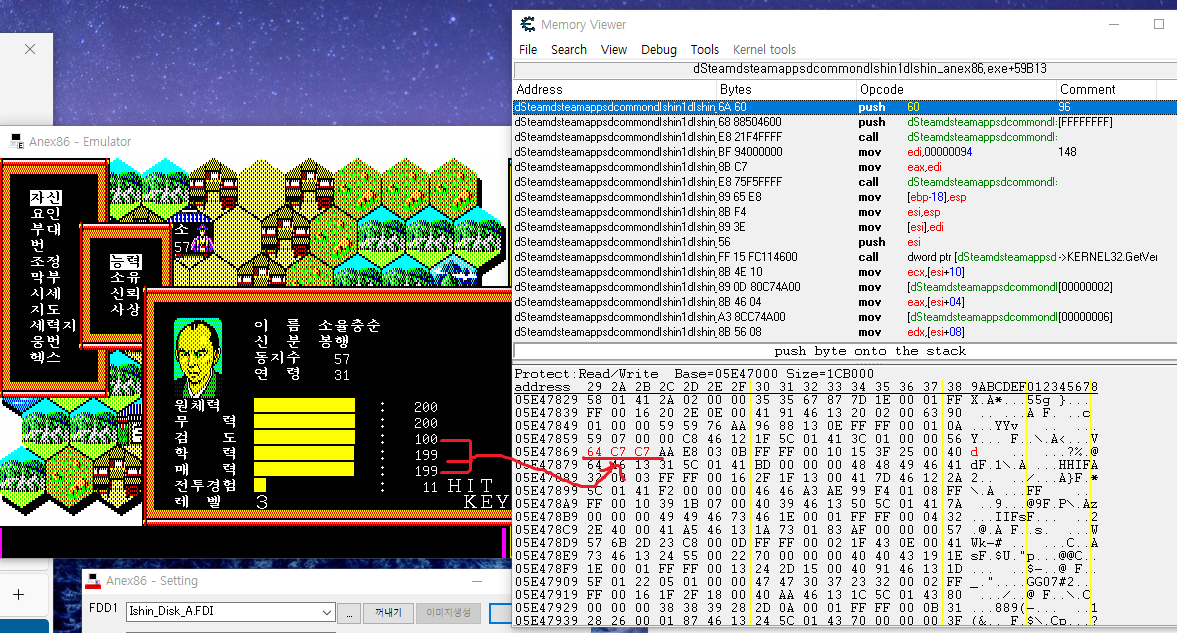
Task: Select the 'mov edx,[esi+08]' instruction row
Action: [845, 332]
